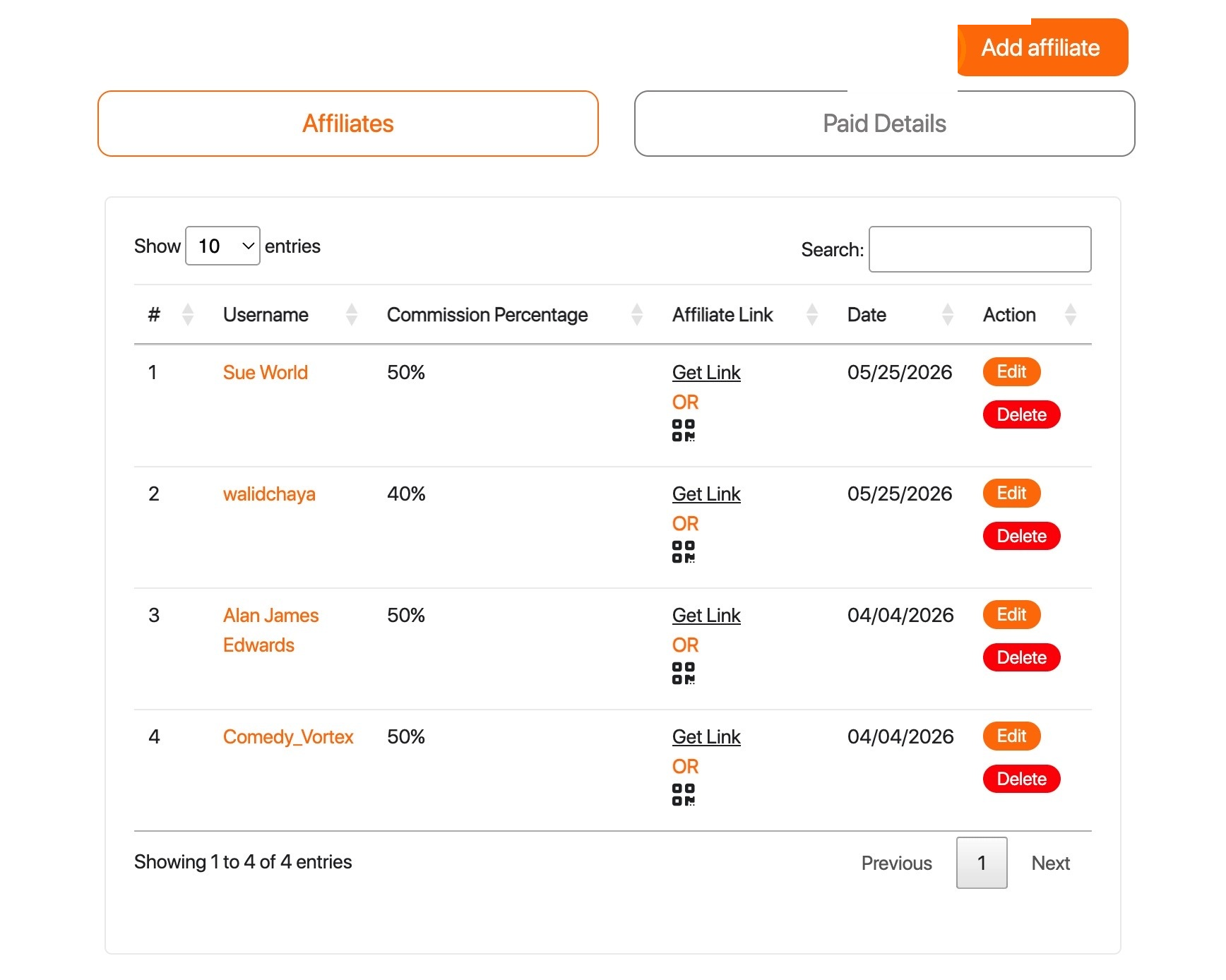Switch to the Paid Details tab

pos(885,124)
